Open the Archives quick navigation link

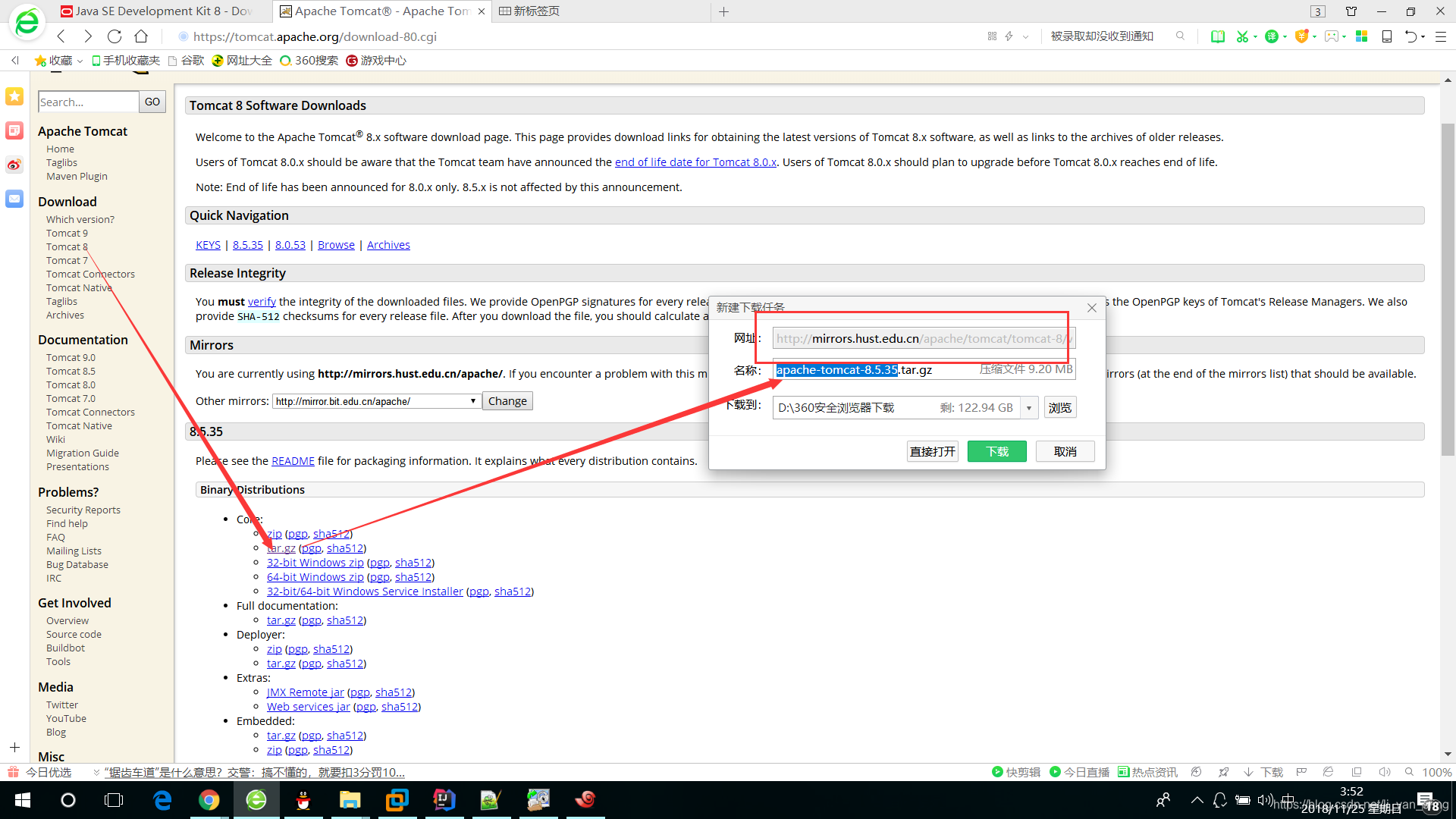click(x=388, y=245)
